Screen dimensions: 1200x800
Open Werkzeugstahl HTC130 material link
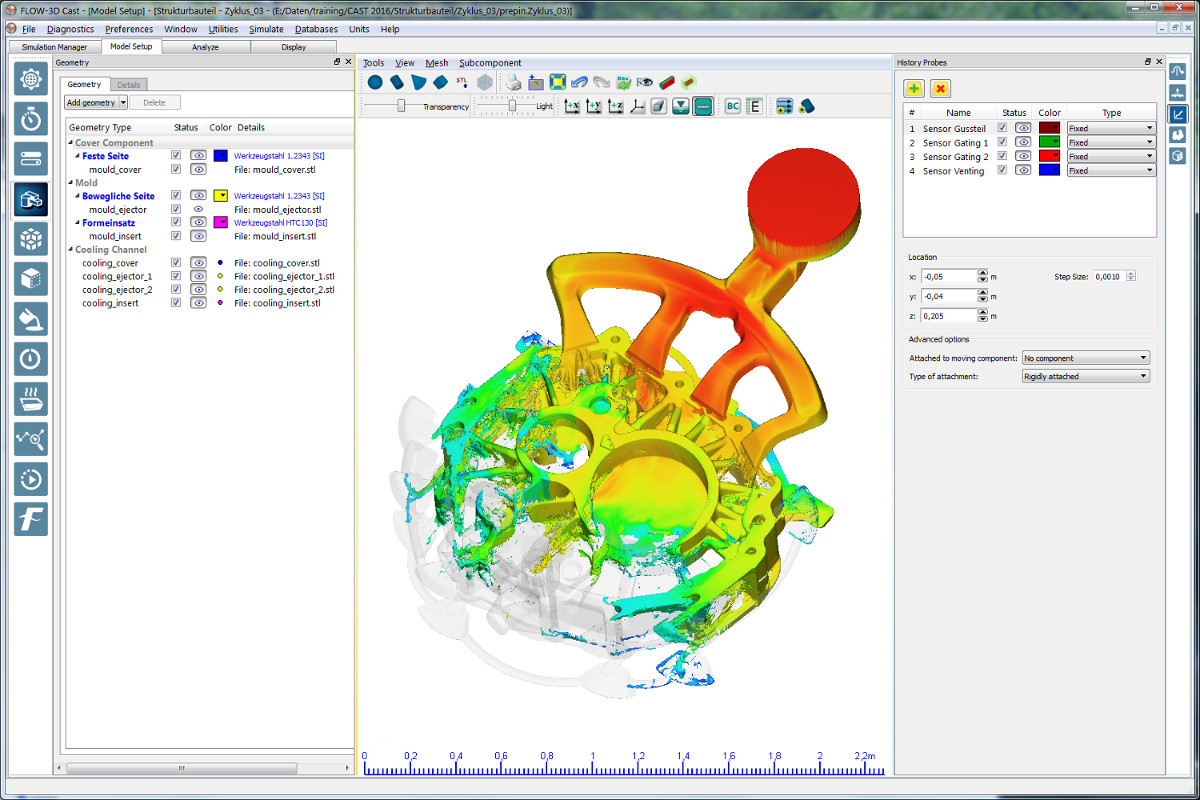pyautogui.click(x=280, y=223)
